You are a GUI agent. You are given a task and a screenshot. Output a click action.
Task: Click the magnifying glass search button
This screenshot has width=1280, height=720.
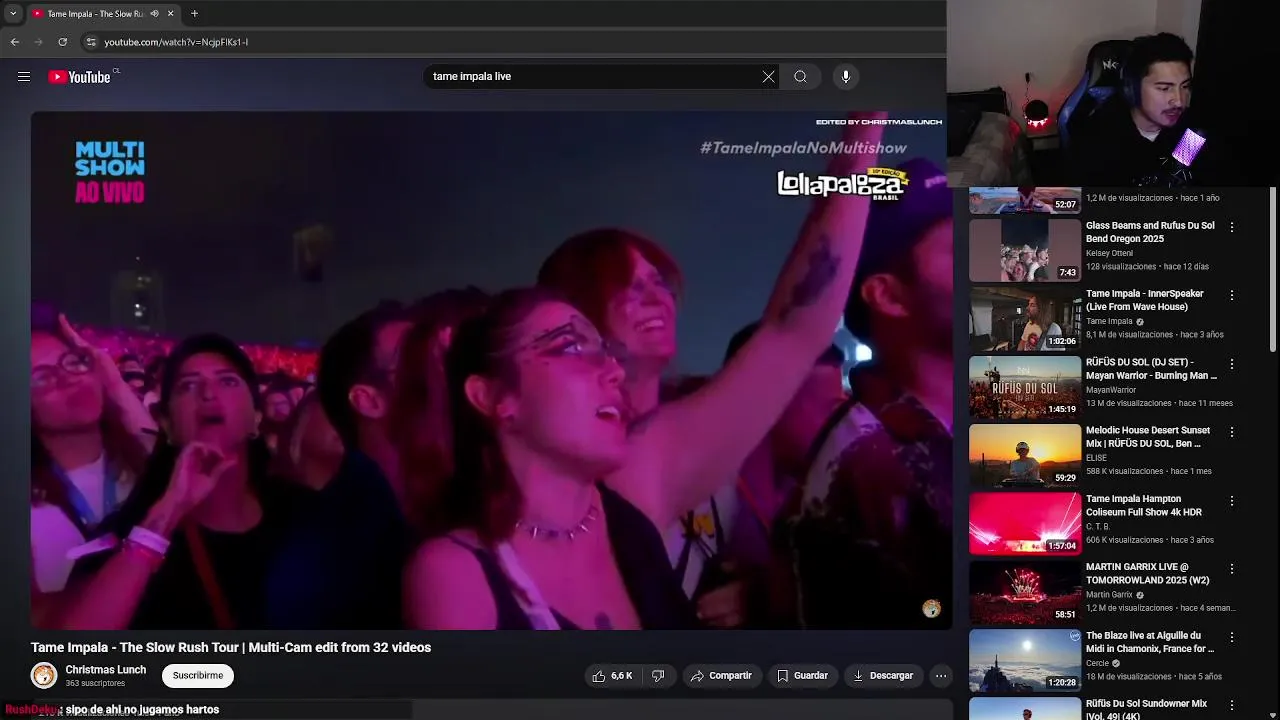800,77
